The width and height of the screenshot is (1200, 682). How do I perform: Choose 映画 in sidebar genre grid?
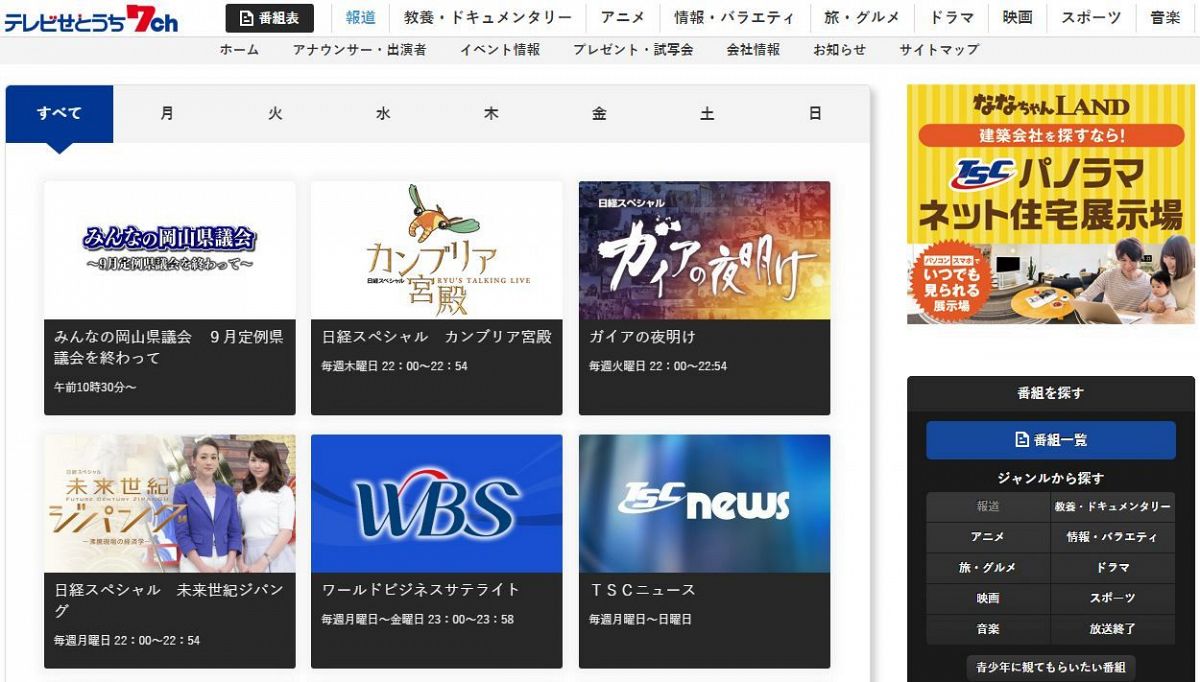click(x=988, y=599)
